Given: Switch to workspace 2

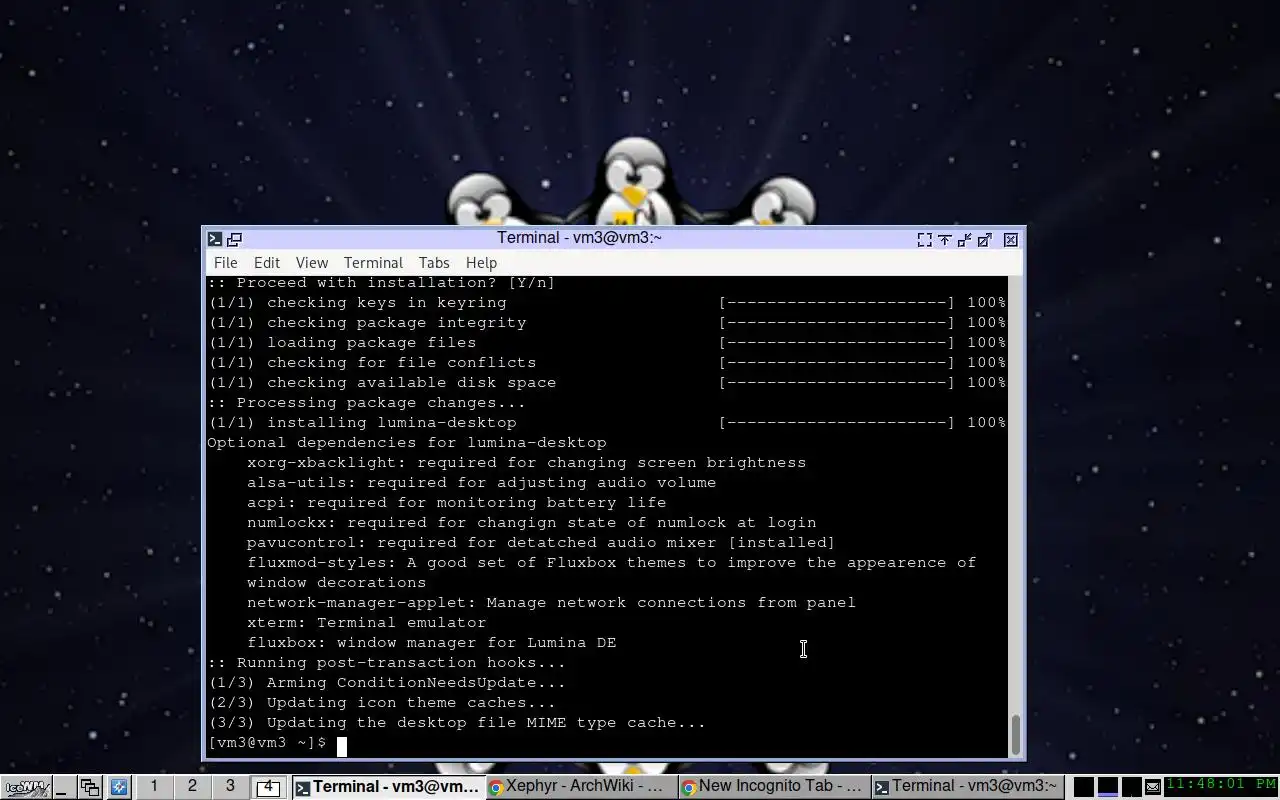Looking at the screenshot, I should coord(192,786).
